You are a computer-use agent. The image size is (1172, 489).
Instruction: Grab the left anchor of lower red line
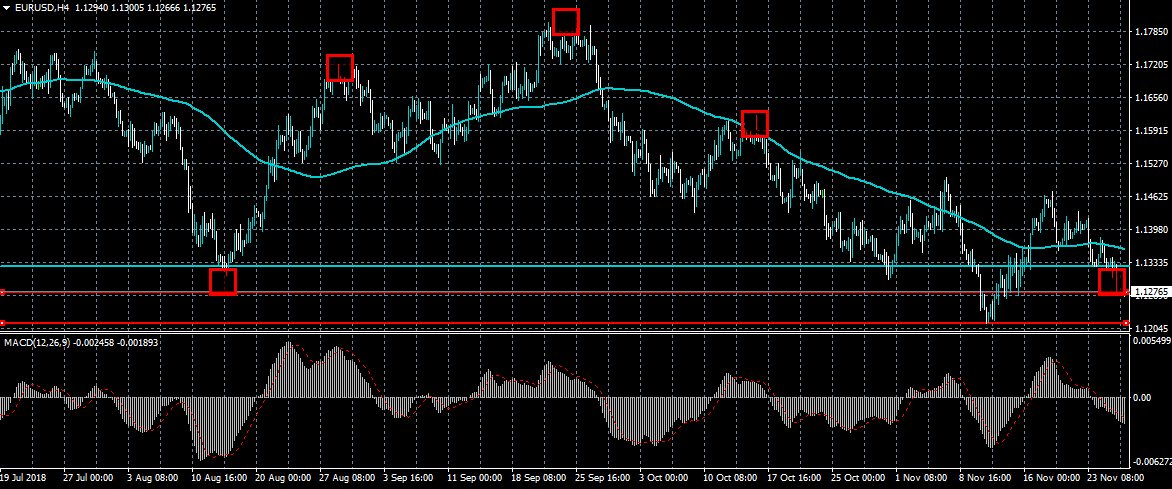pyautogui.click(x=2, y=323)
